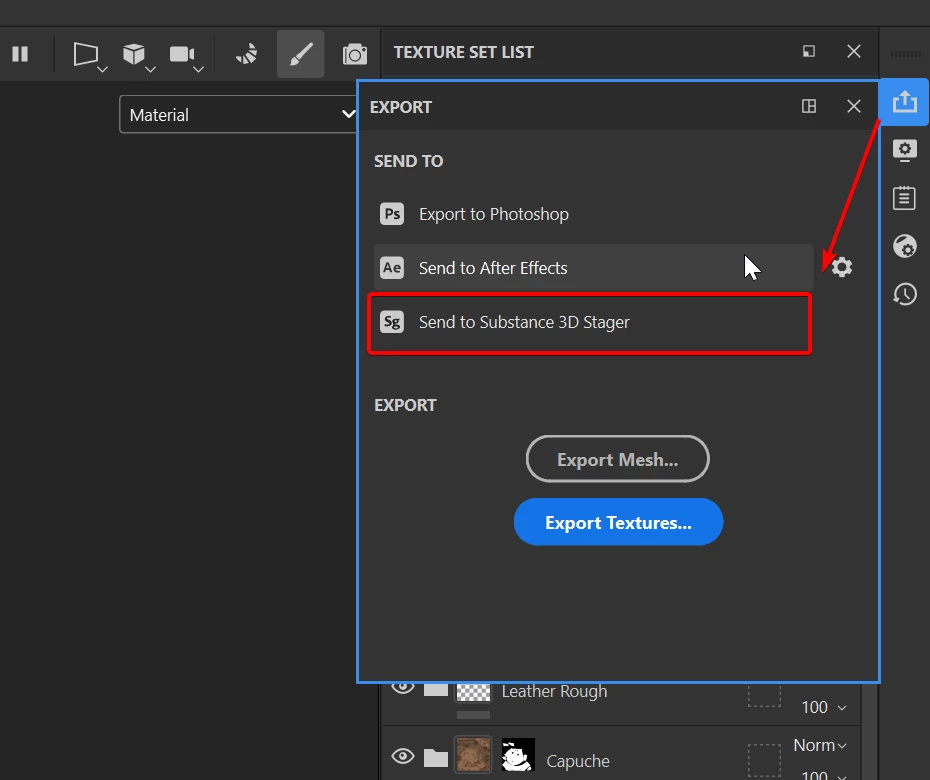This screenshot has width=930, height=780.
Task: Open Leather Rough opacity 100 dropdown
Action: tap(824, 708)
